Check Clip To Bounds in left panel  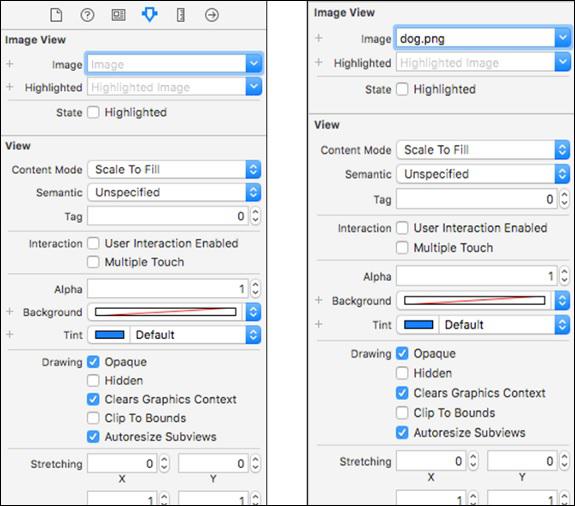[93, 418]
